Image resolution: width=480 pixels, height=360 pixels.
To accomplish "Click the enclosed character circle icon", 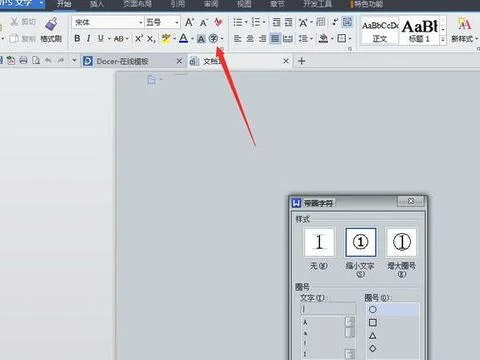I will tap(213, 39).
